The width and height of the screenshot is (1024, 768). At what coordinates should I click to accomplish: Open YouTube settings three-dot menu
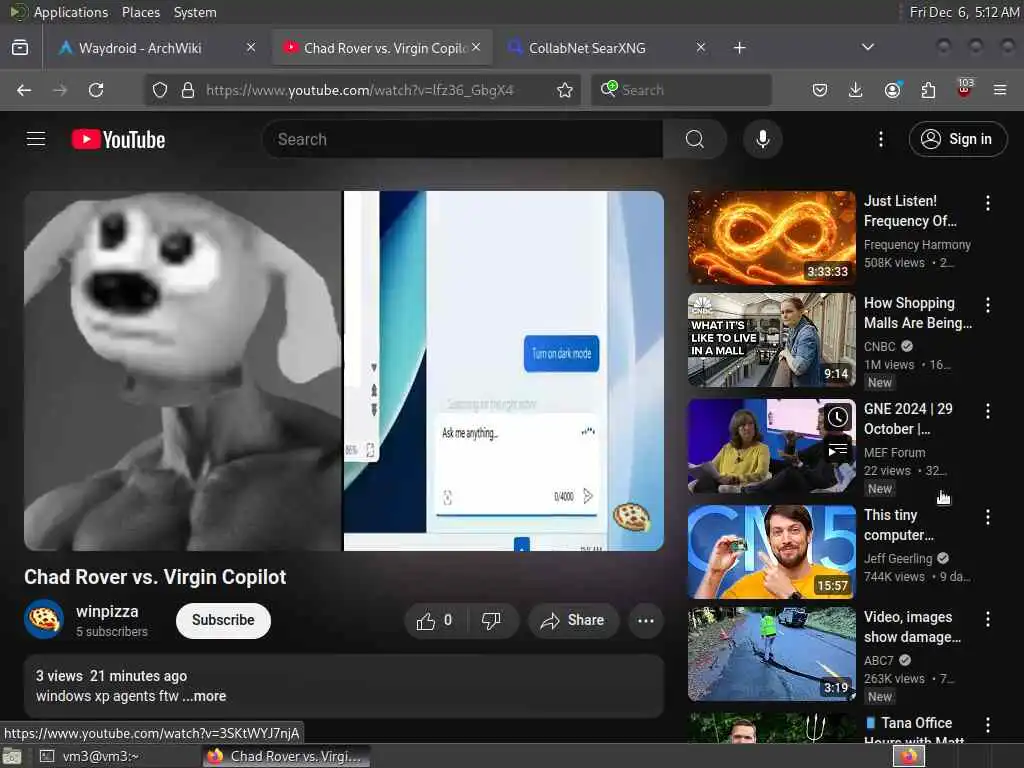pyautogui.click(x=880, y=139)
